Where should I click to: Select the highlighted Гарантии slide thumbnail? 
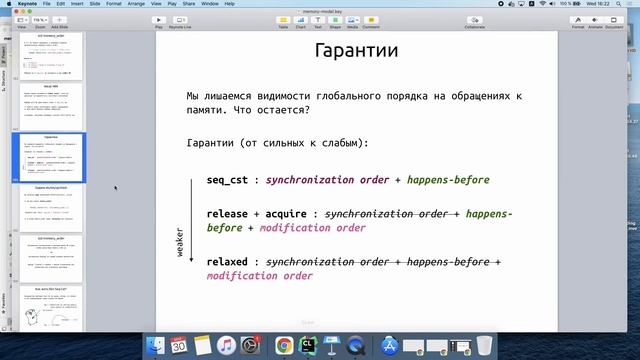pos(51,158)
